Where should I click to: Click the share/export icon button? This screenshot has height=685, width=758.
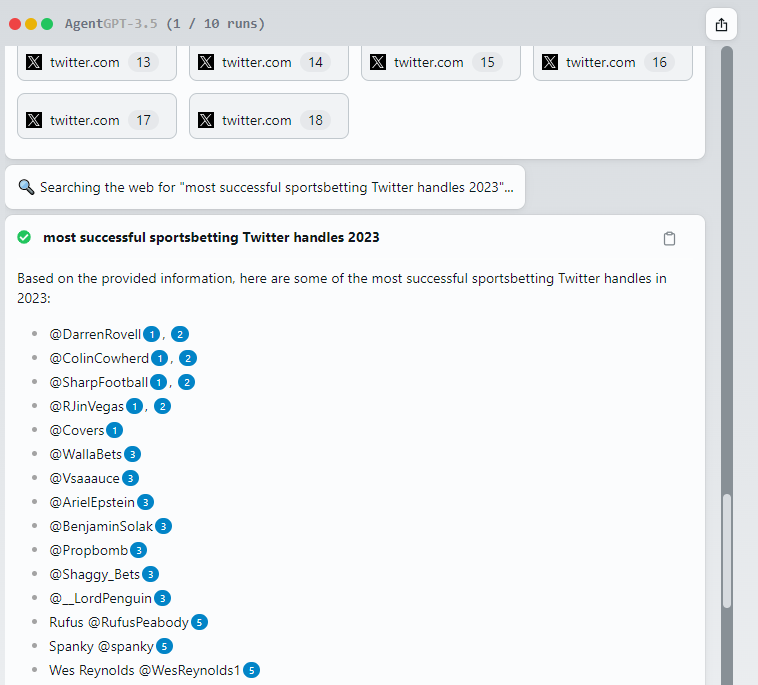tap(721, 24)
